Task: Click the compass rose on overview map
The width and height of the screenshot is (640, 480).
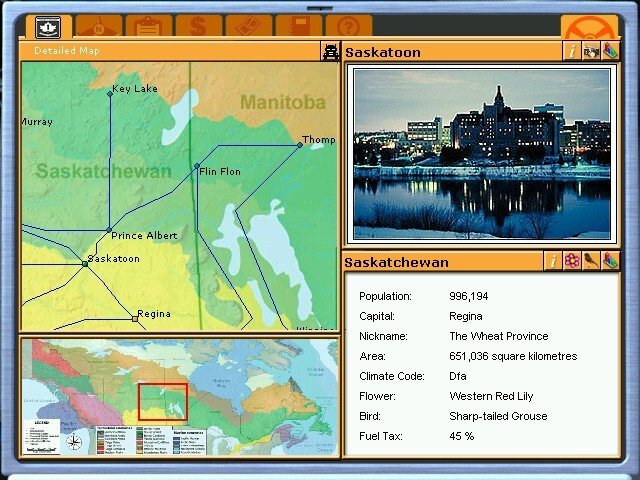Action: (x=74, y=442)
